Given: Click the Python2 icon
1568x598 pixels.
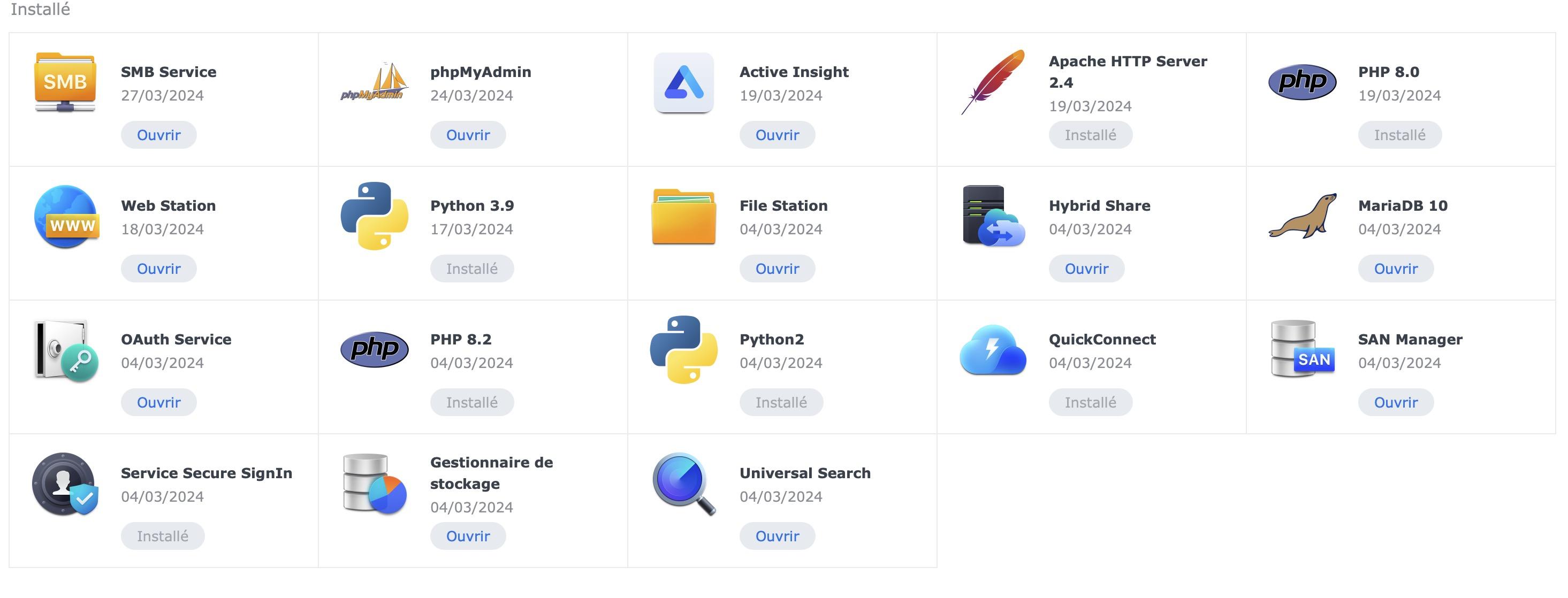Looking at the screenshot, I should (683, 350).
